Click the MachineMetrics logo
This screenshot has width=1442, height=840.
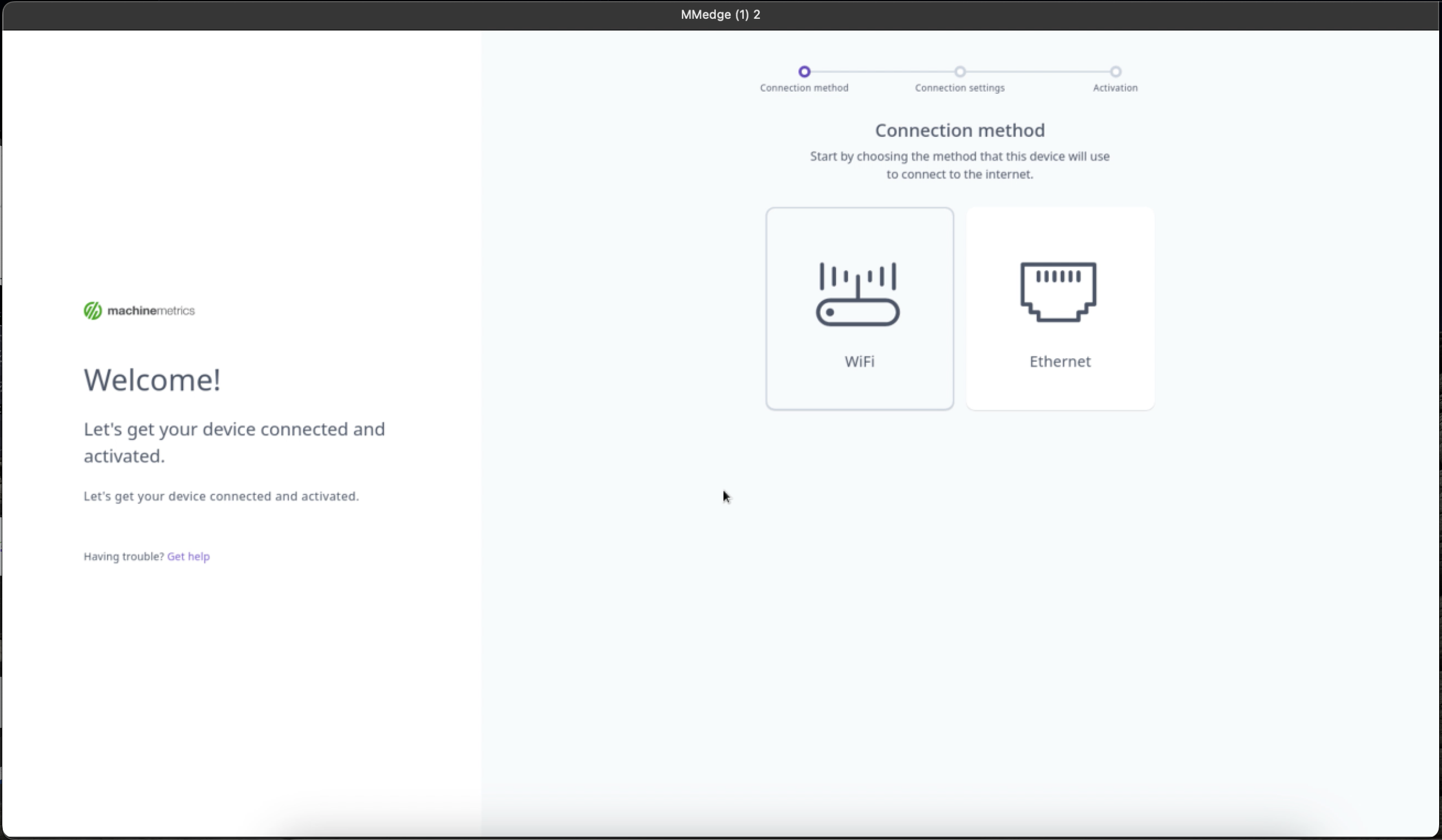tap(138, 310)
